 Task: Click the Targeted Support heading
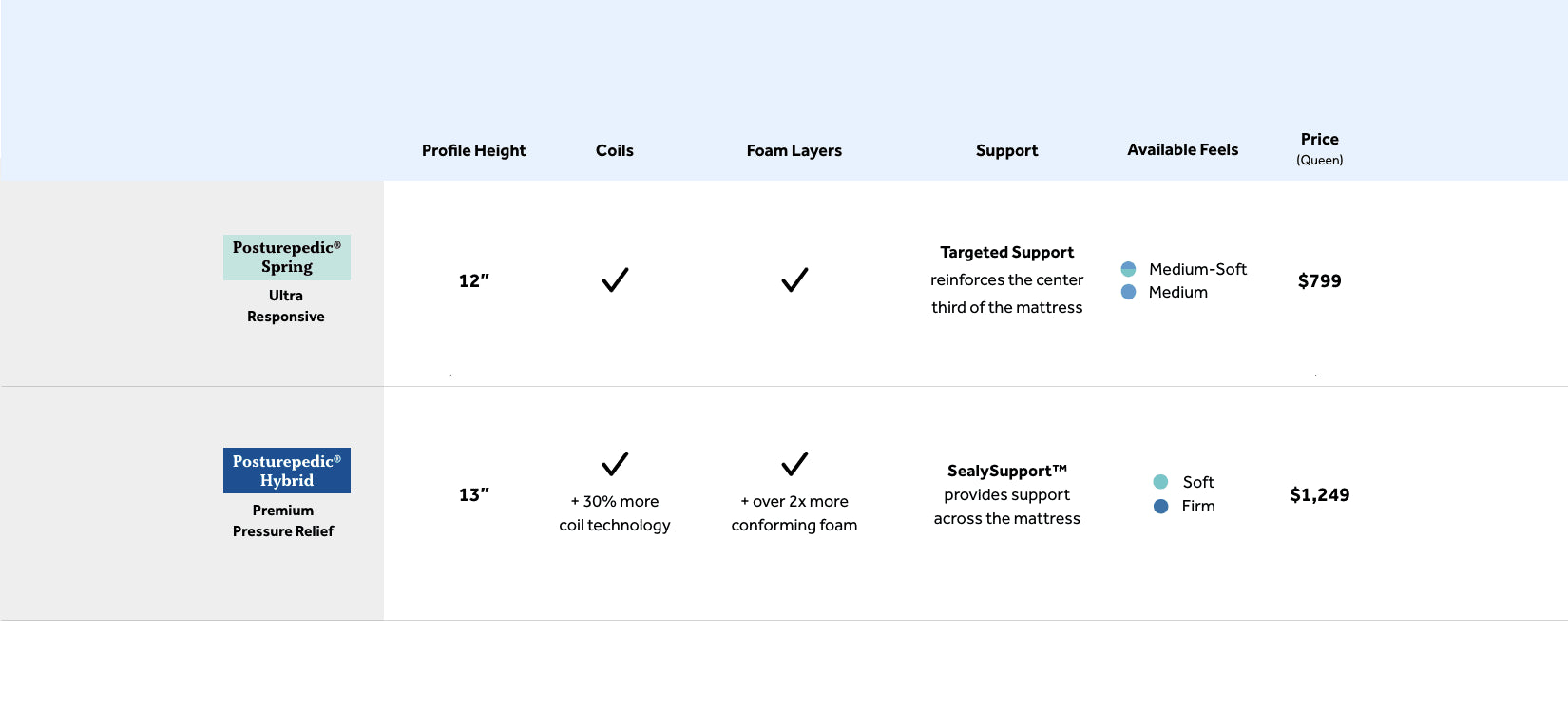[x=1006, y=252]
